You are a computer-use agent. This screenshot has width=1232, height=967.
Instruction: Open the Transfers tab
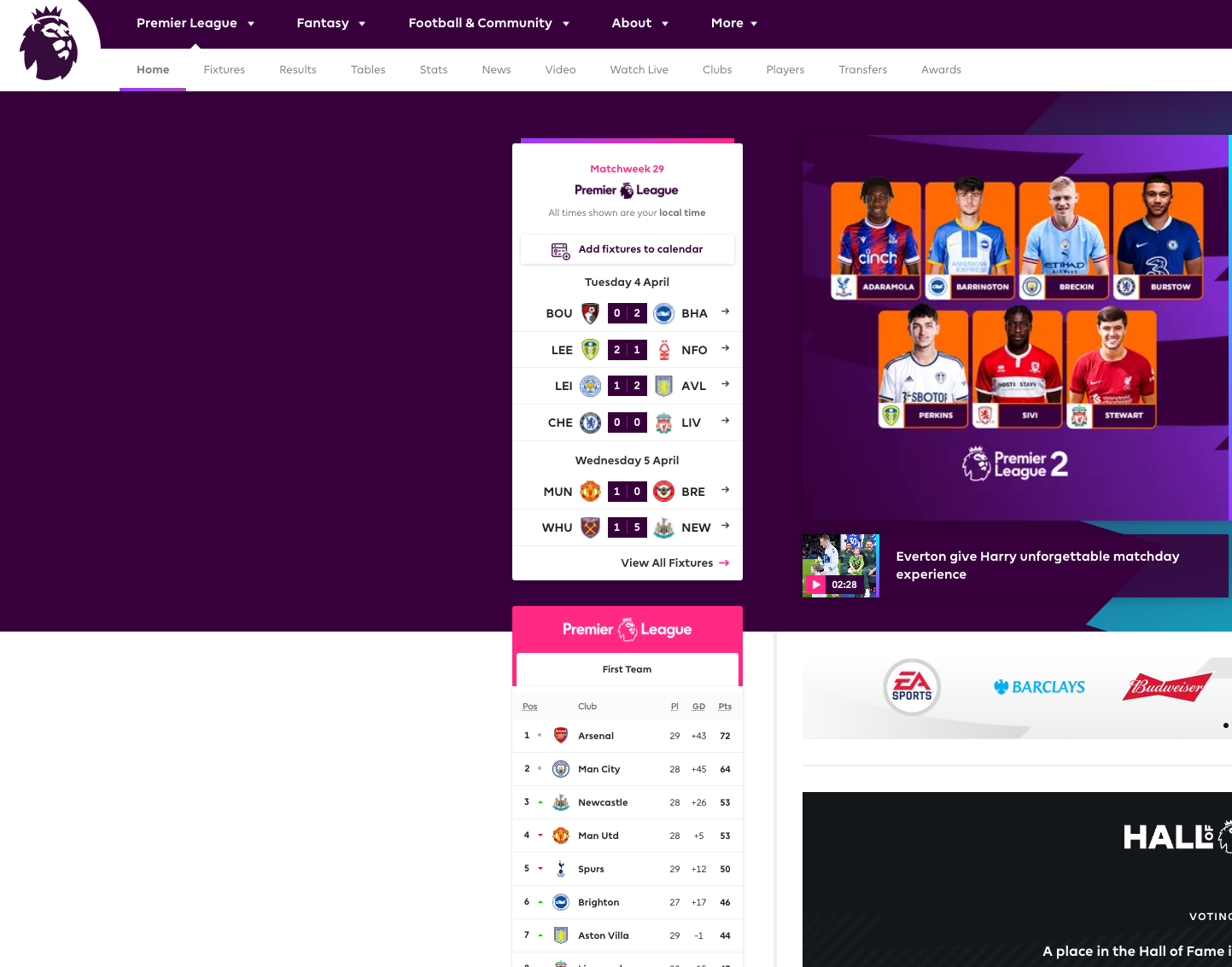point(863,70)
